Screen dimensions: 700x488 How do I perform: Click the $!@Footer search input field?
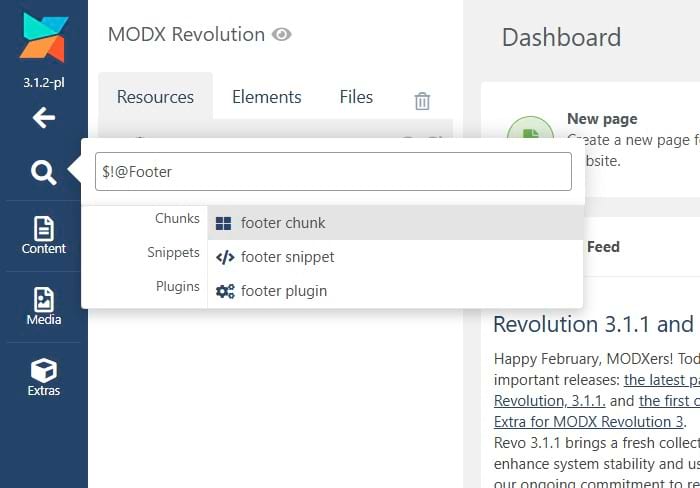(x=333, y=171)
